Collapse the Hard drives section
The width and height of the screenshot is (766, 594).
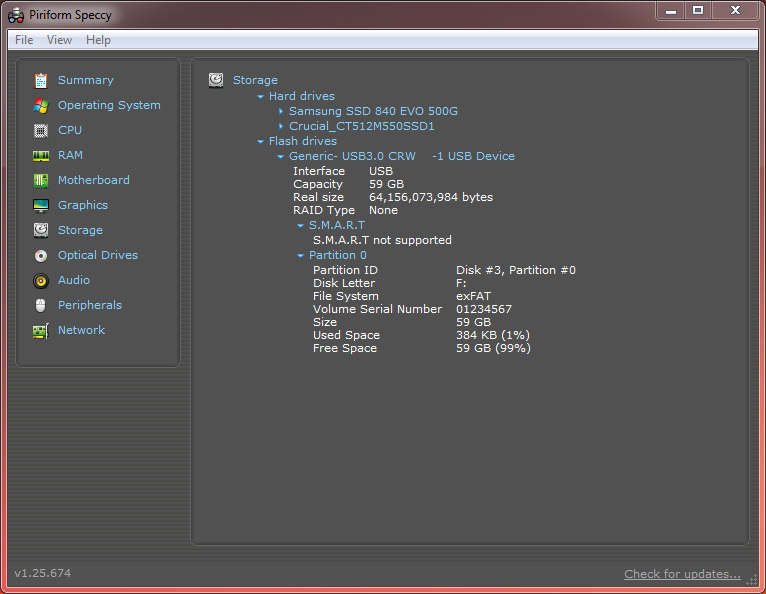[261, 97]
